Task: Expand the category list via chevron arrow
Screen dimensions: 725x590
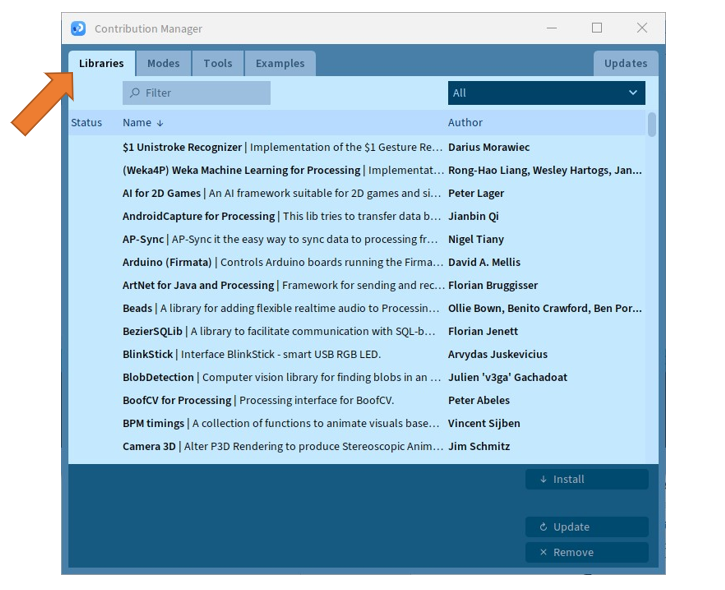Action: [x=633, y=93]
